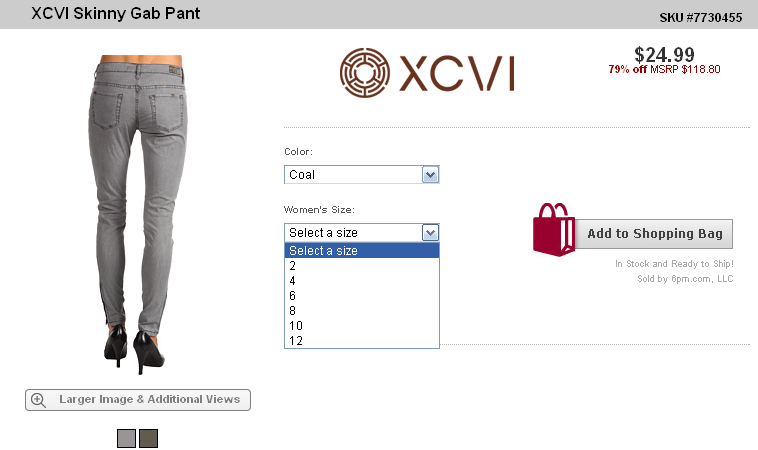Open the Color dropdown arrow
The image size is (758, 450).
430,174
